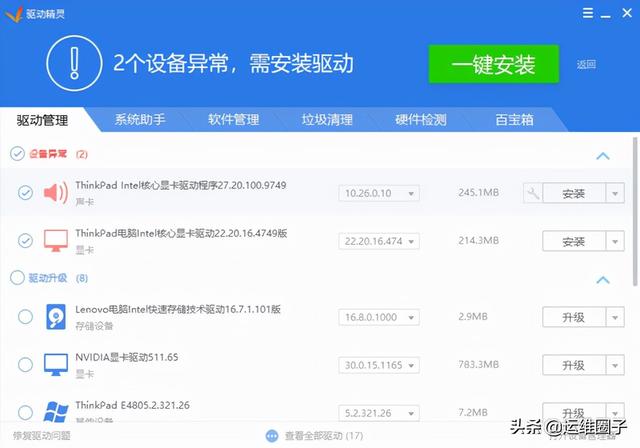Close the Driver Genius window
Screen dimensions: 640x448
point(627,13)
